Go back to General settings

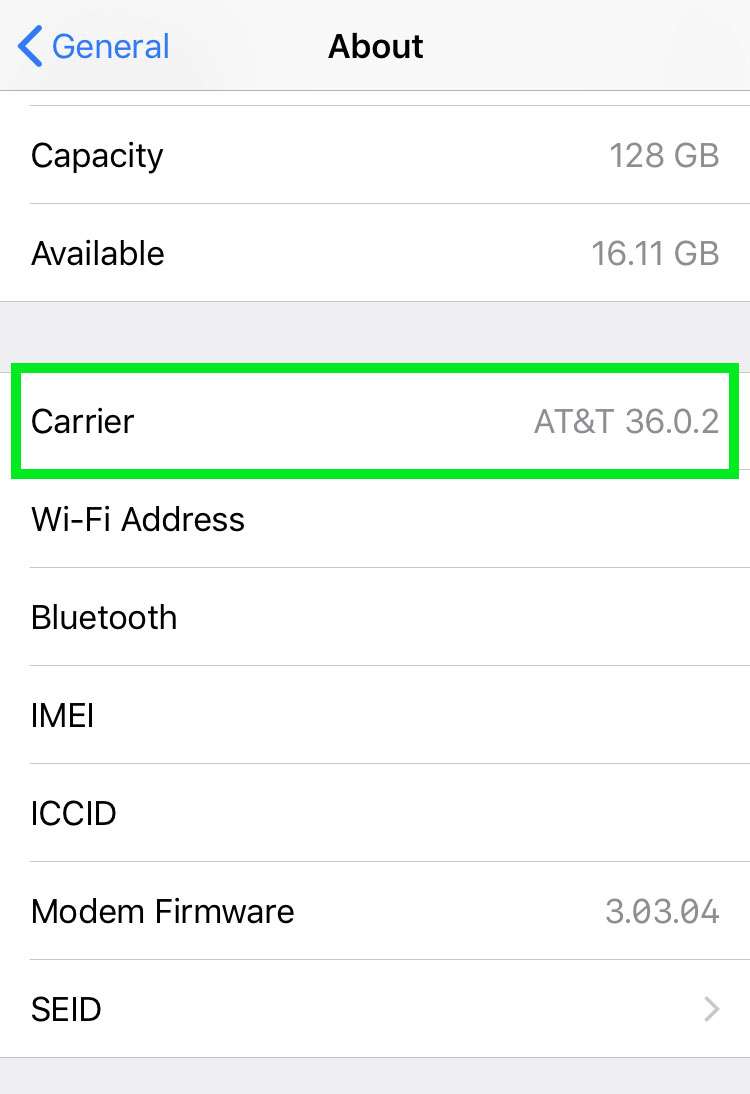(x=93, y=46)
